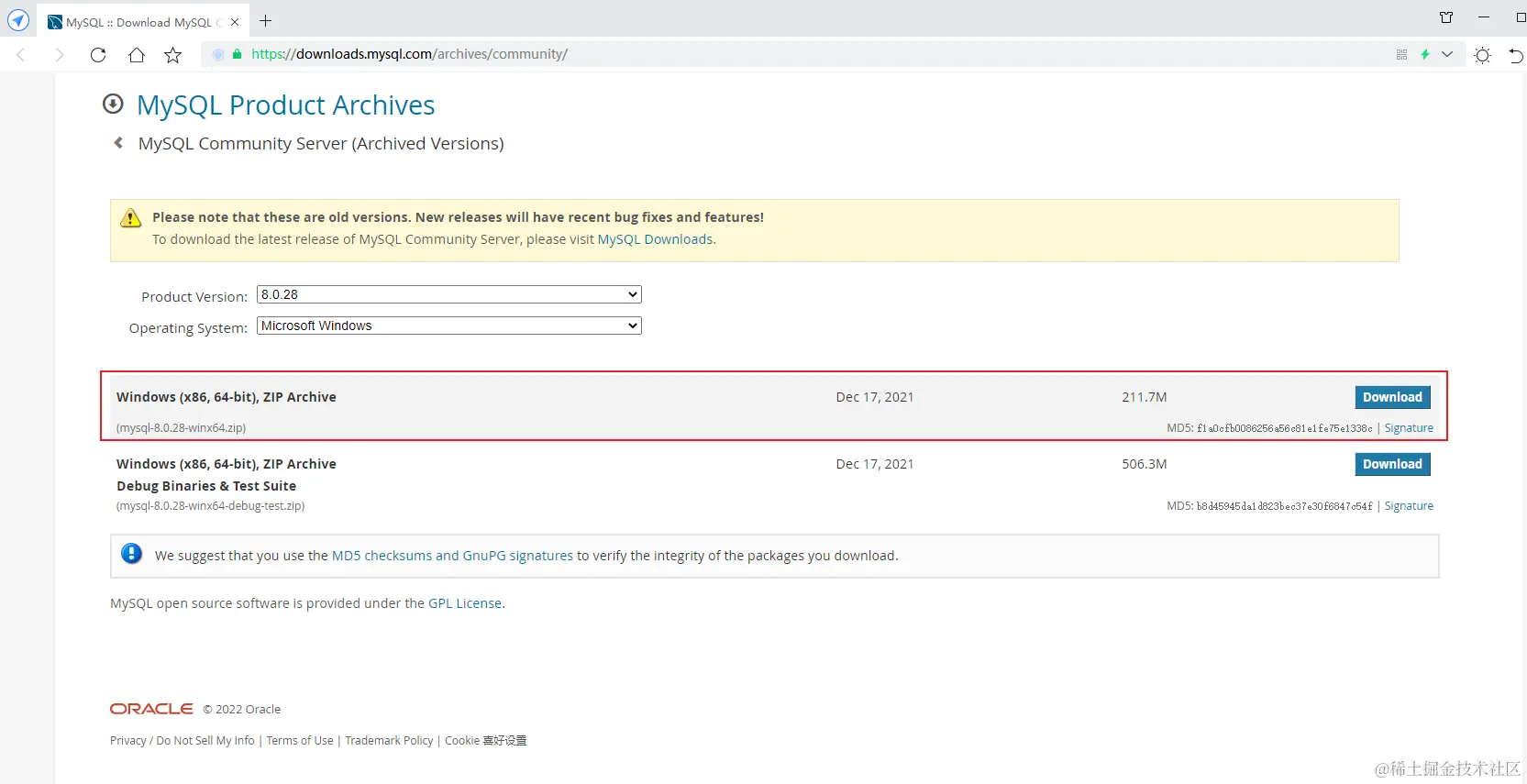Open the MySQL Product Archives heading link

point(286,105)
